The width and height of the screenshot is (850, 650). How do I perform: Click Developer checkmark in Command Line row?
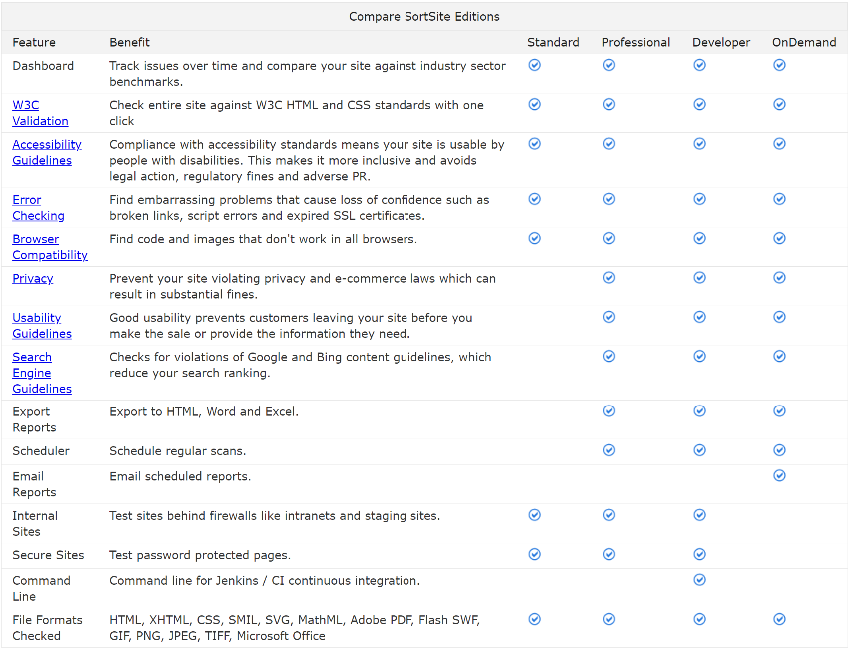click(699, 579)
